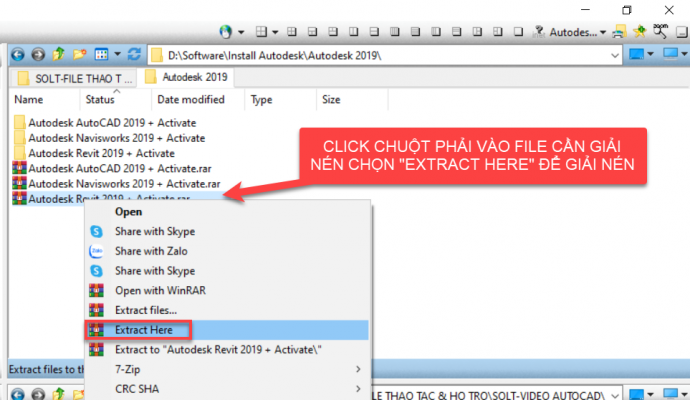
Task: Sort by the Date modified column header
Action: [x=191, y=99]
